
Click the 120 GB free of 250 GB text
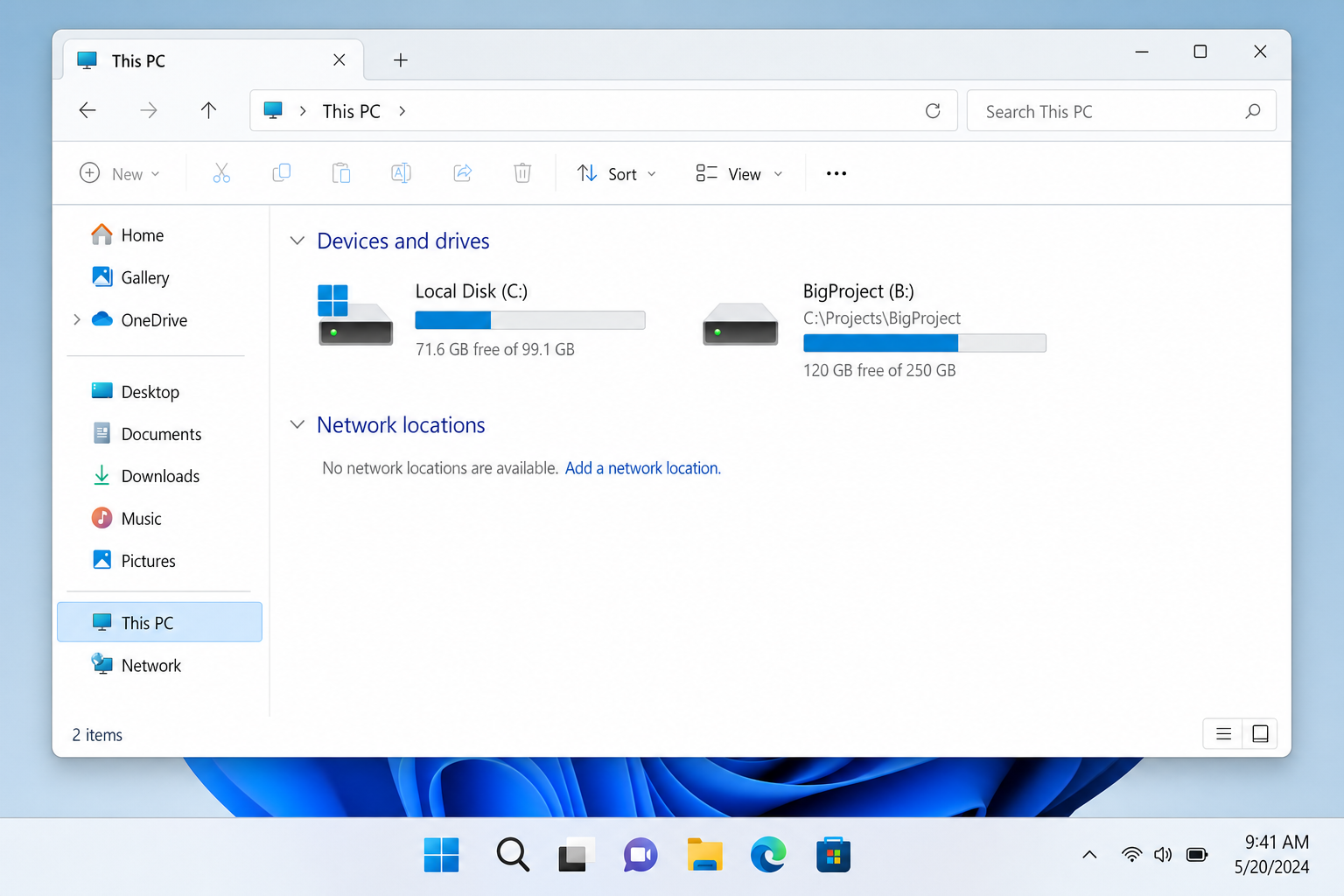(x=879, y=370)
